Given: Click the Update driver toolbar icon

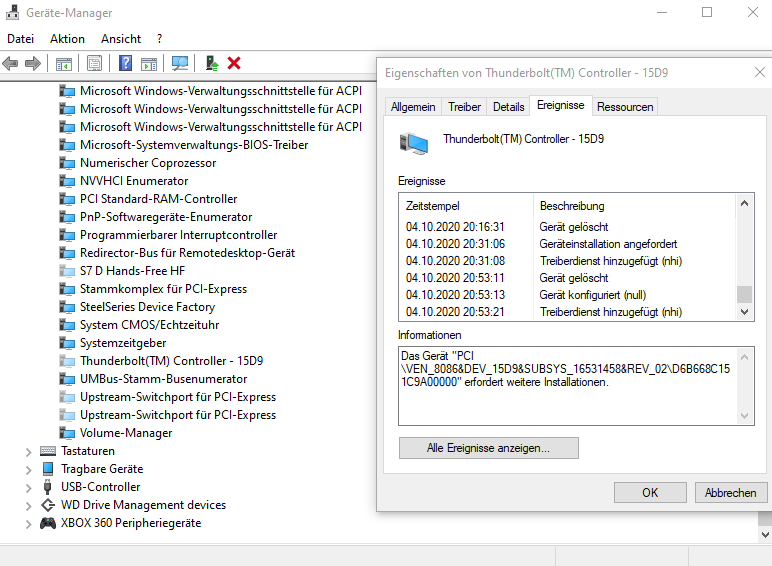Looking at the screenshot, I should pyautogui.click(x=212, y=63).
